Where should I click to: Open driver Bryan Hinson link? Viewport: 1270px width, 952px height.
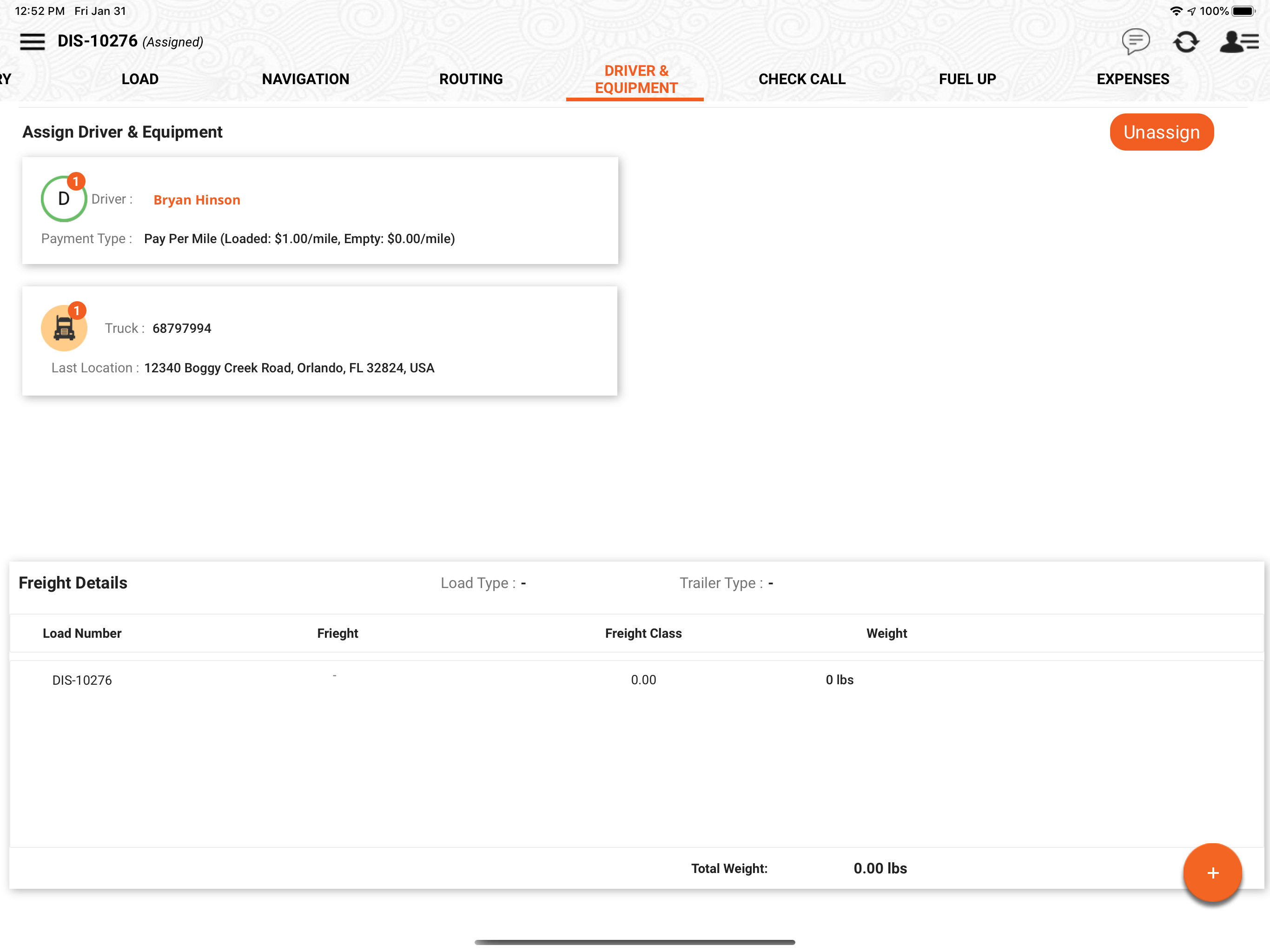pos(196,200)
